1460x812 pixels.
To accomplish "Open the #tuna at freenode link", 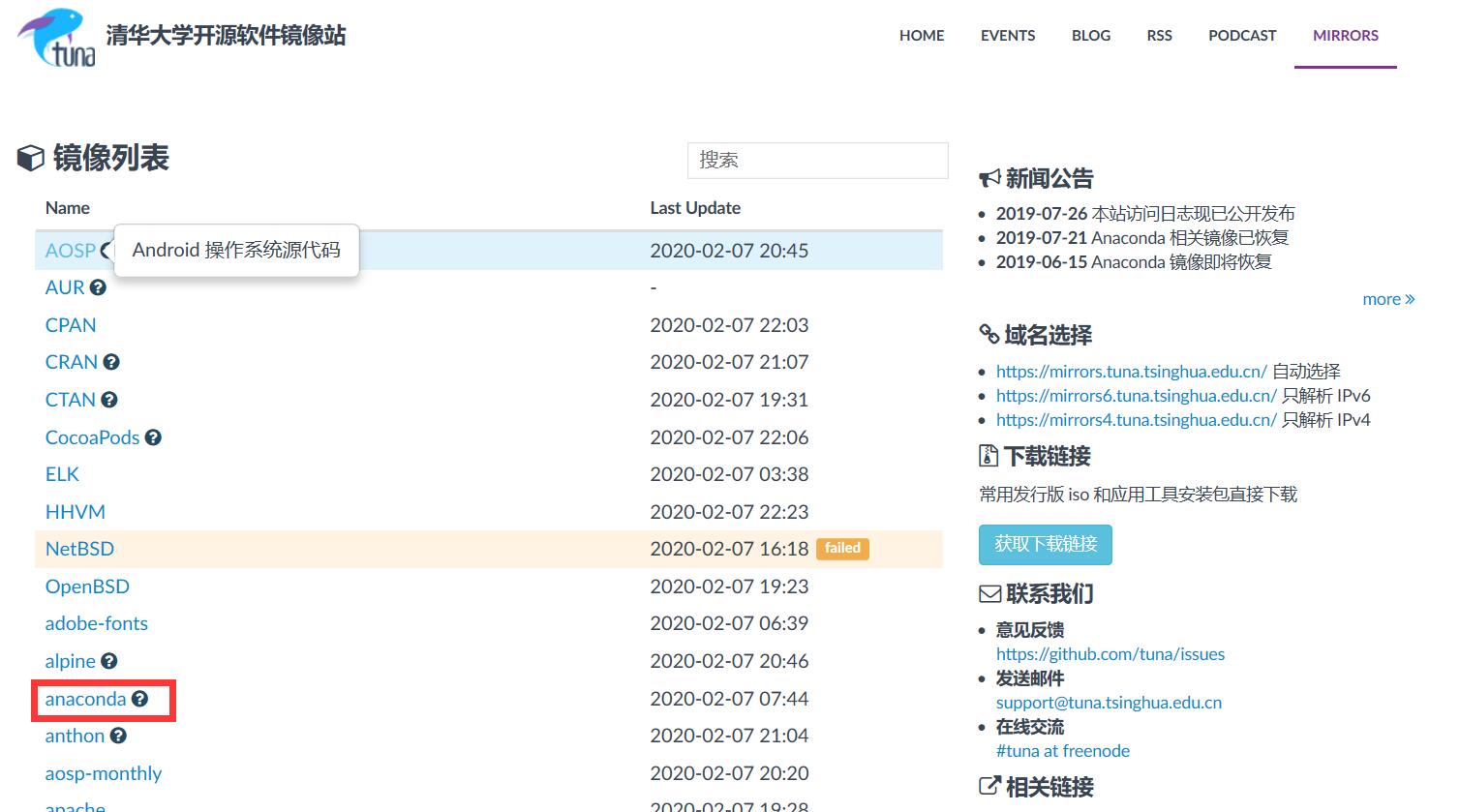I will (x=1063, y=751).
